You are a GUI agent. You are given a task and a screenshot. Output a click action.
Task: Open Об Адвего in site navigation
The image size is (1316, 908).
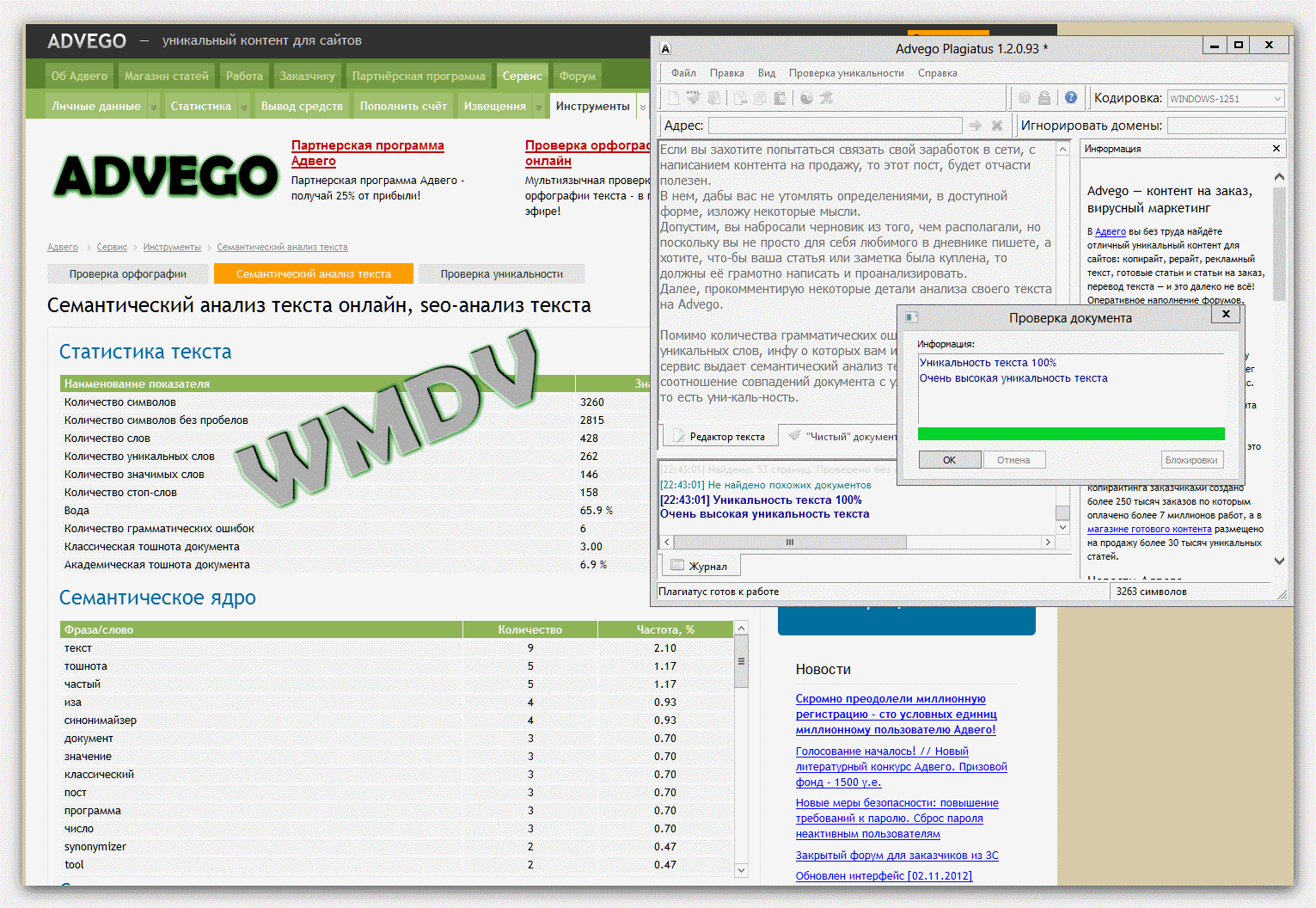tap(80, 76)
